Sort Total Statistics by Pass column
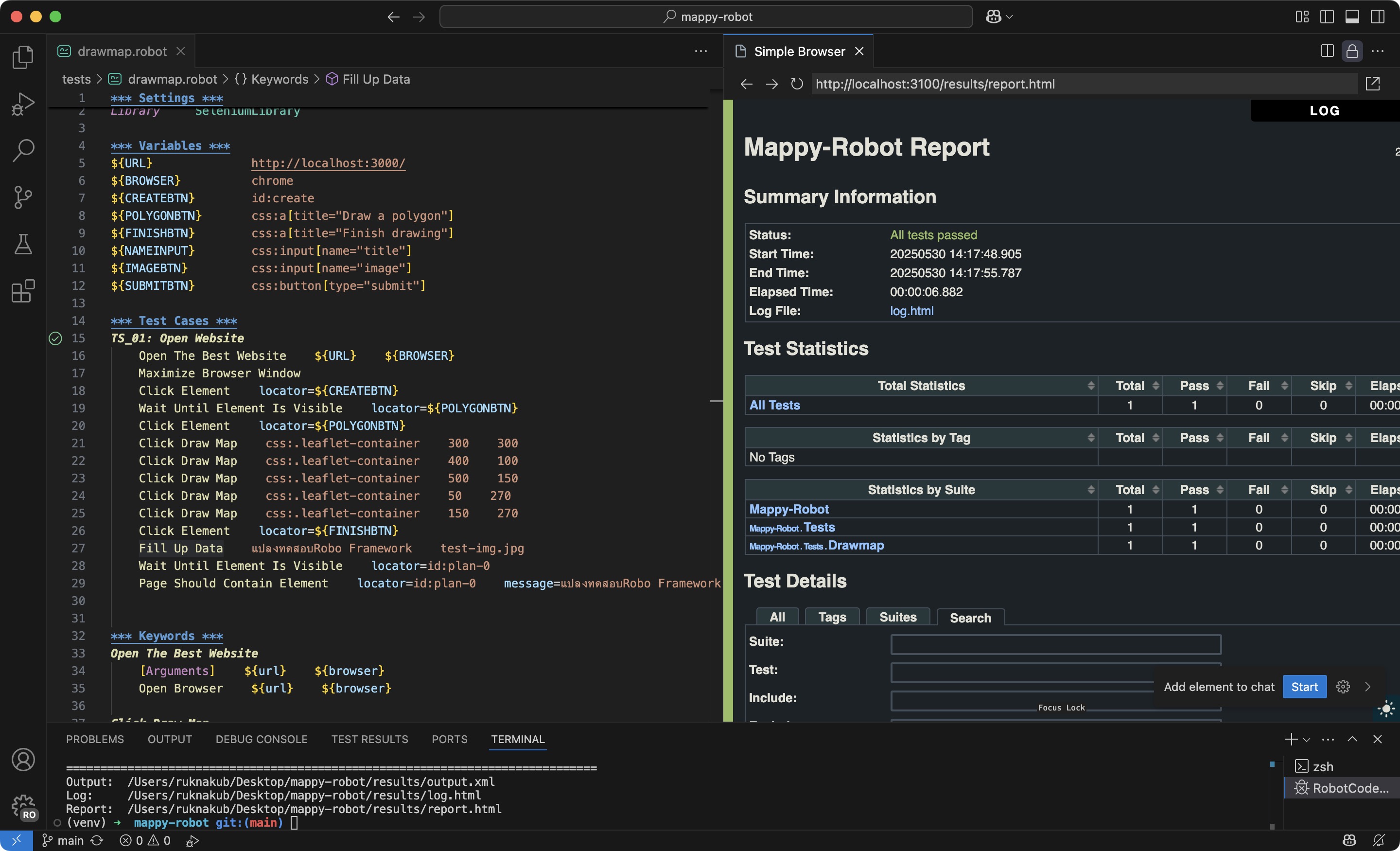 pos(1194,386)
